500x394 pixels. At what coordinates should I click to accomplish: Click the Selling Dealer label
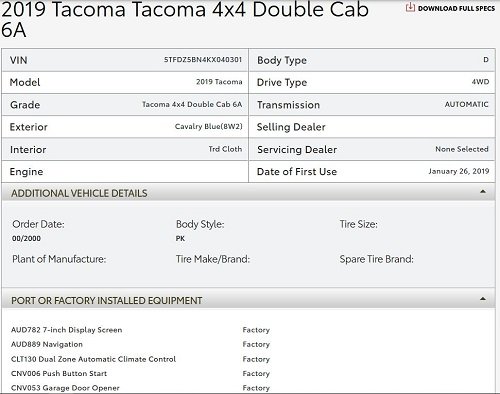(x=291, y=127)
